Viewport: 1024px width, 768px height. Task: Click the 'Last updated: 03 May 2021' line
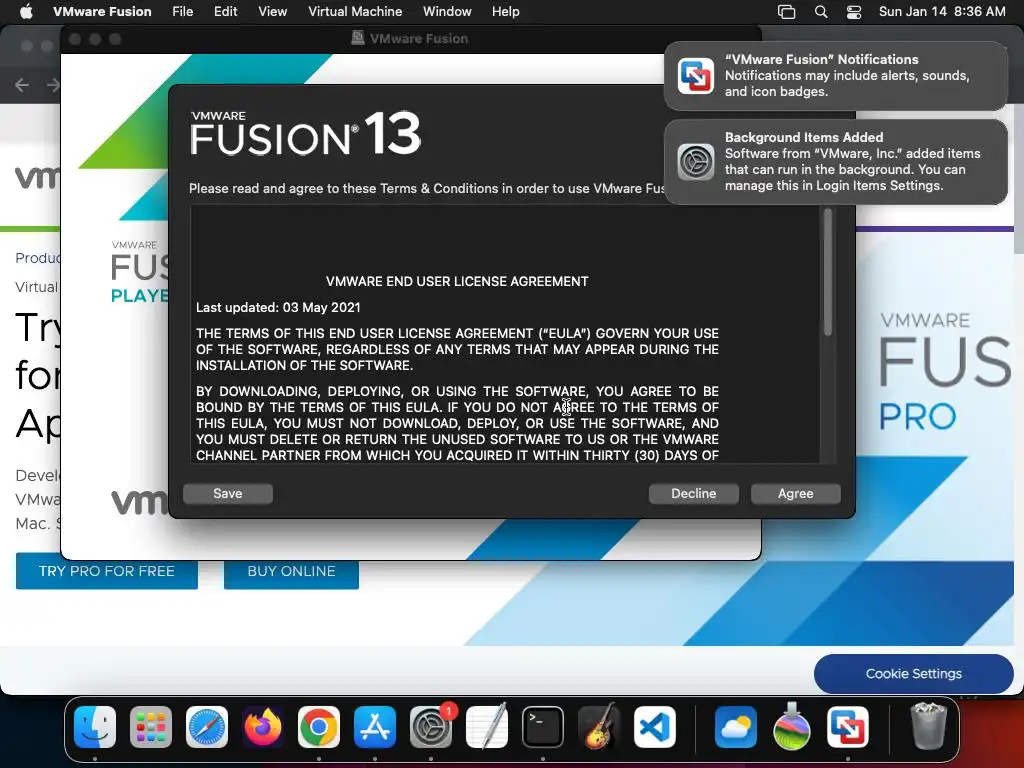(278, 308)
